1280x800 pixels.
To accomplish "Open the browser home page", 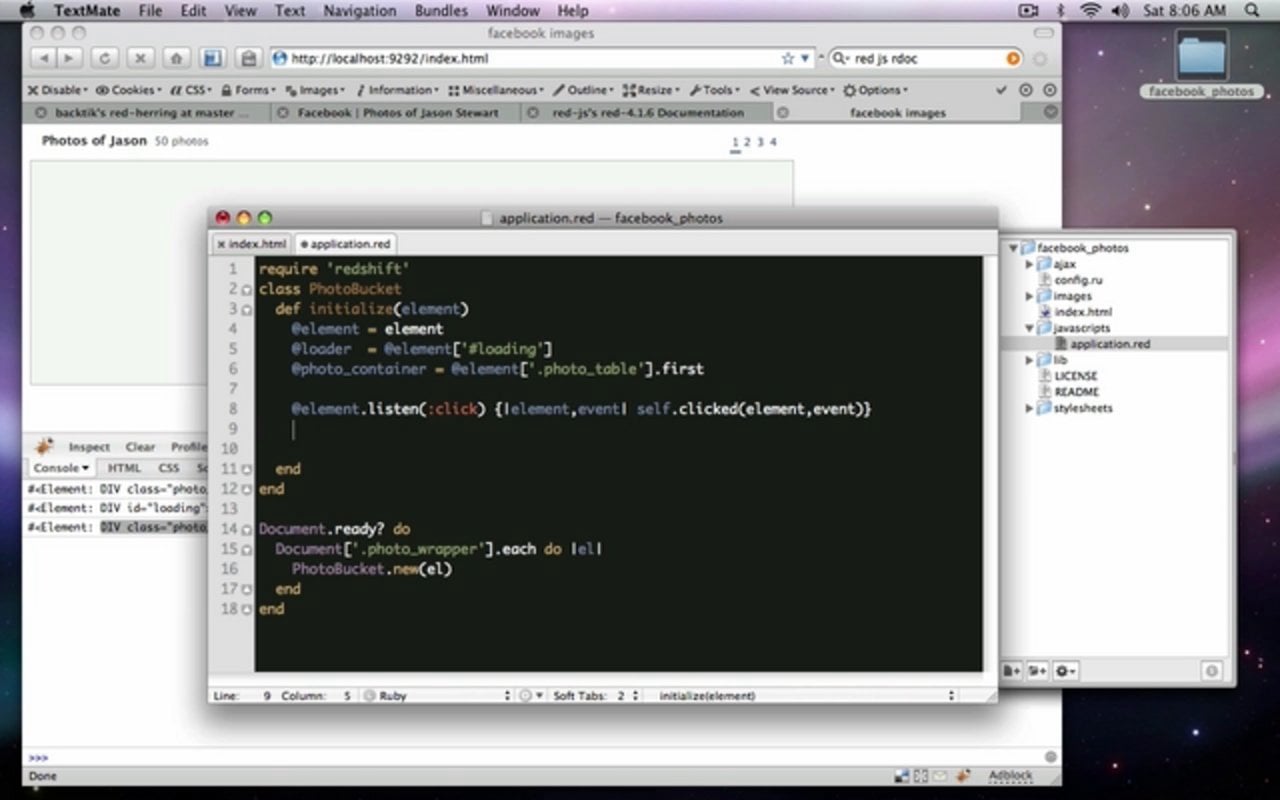I will coord(177,59).
